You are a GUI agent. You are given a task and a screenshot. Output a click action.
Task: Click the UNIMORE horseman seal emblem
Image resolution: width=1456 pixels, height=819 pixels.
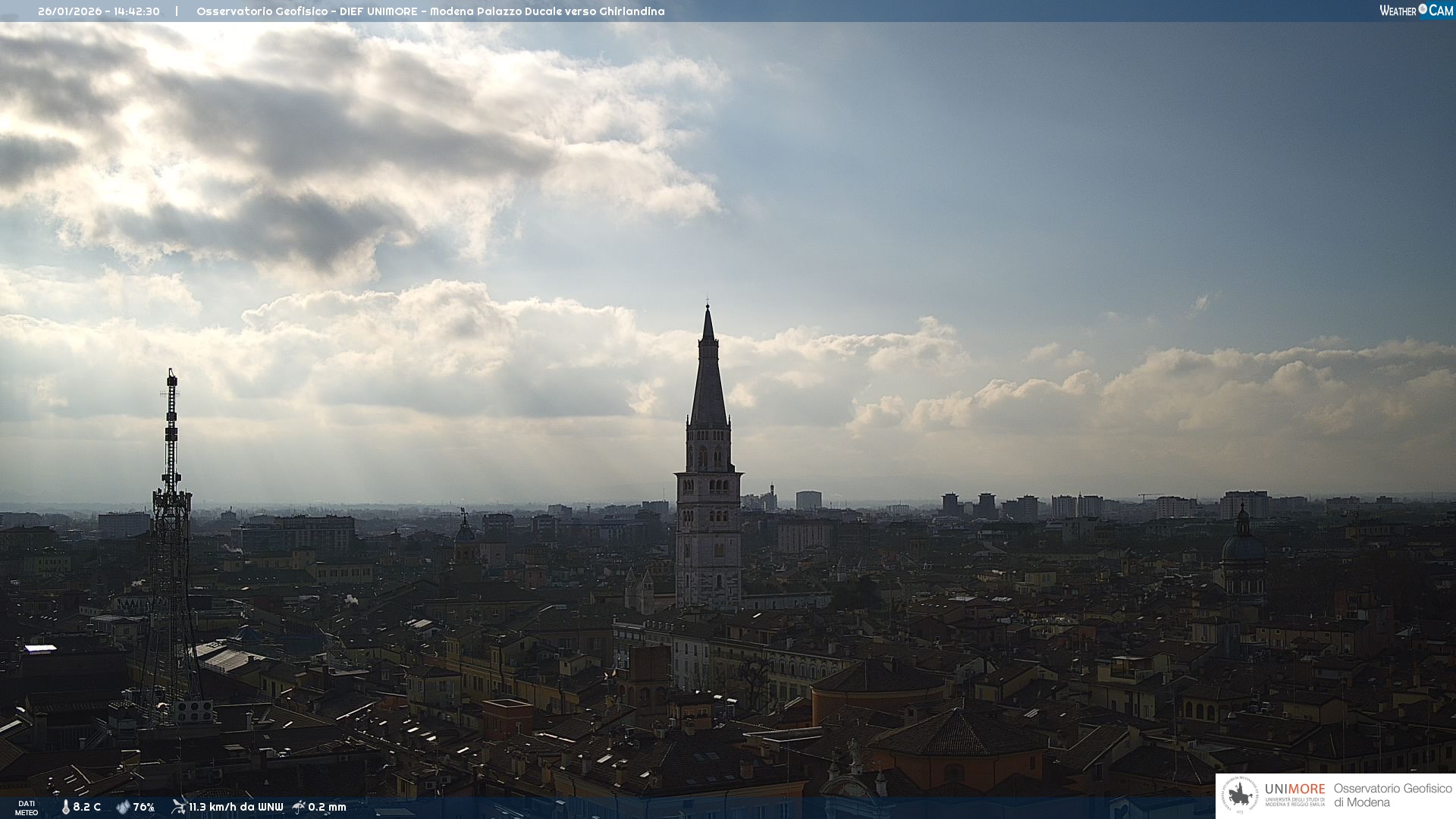pyautogui.click(x=1241, y=795)
